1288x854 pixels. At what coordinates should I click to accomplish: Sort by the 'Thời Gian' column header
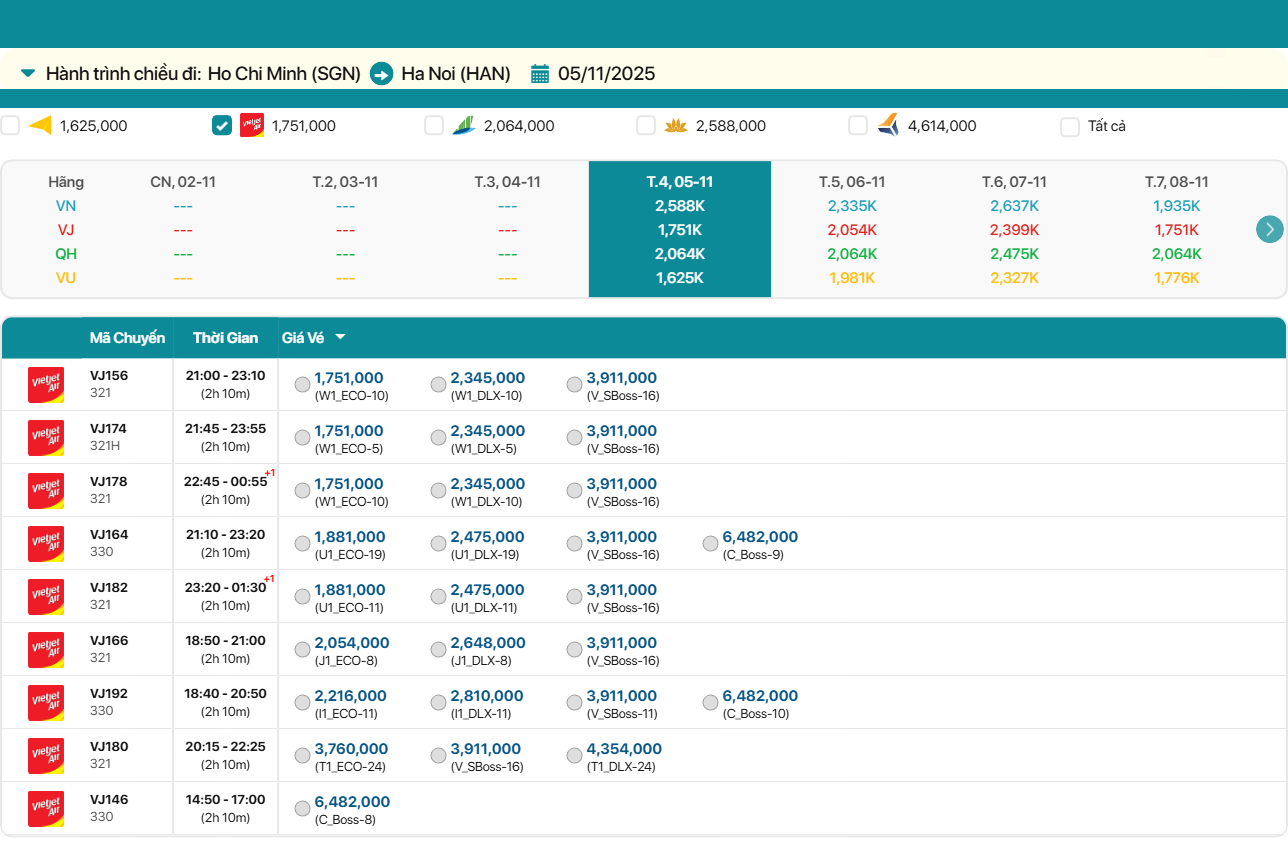225,338
